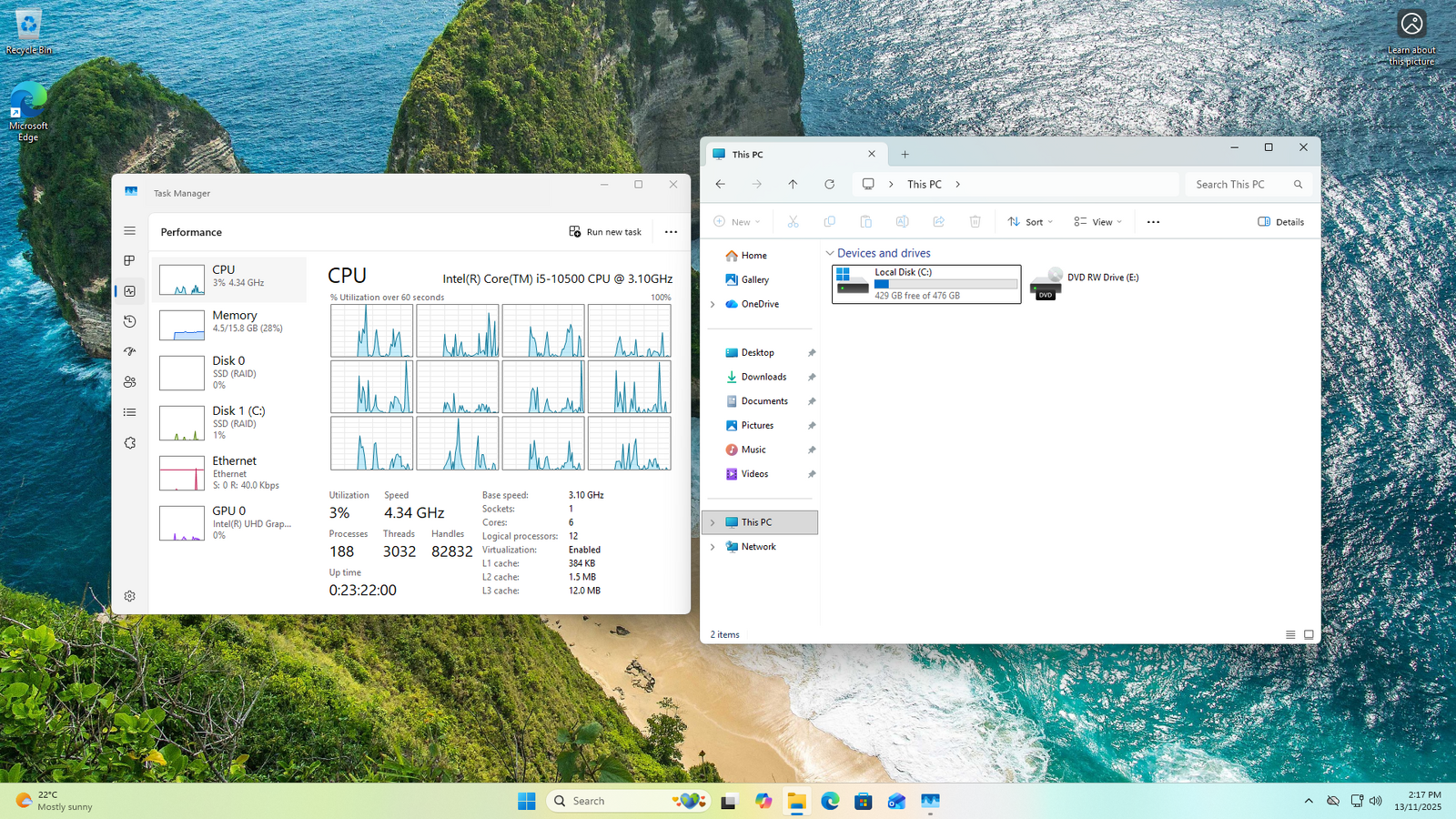Image resolution: width=1456 pixels, height=819 pixels.
Task: Open Task Manager hamburger navigation menu
Action: 130,231
